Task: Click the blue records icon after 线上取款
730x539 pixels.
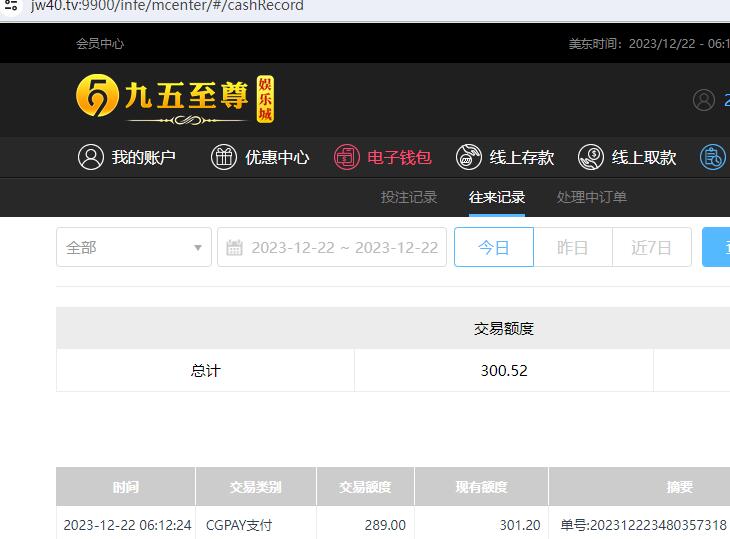Action: coord(713,157)
